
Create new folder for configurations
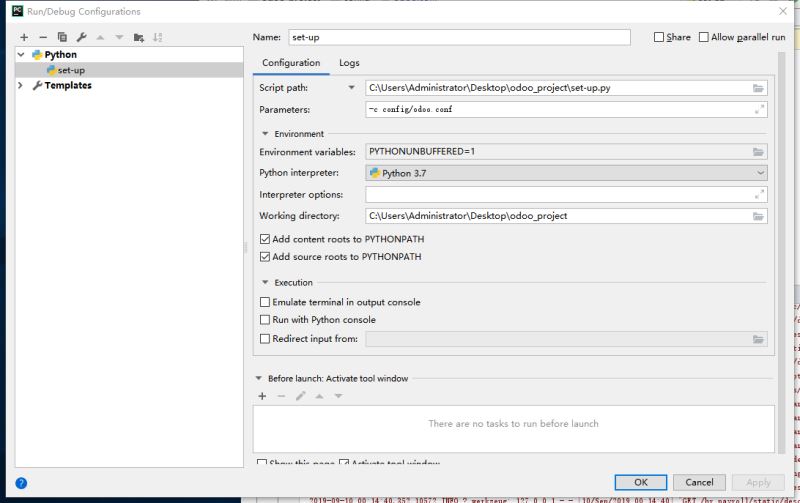(x=138, y=37)
